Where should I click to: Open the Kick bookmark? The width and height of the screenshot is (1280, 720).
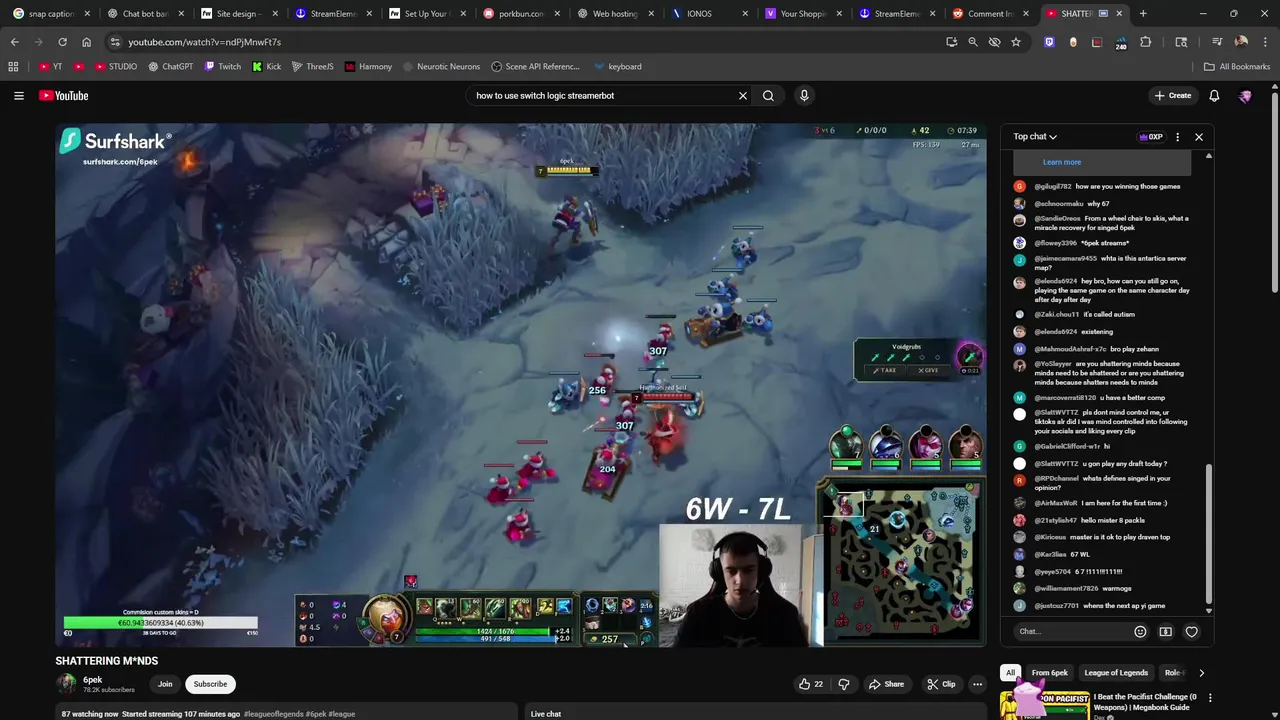267,67
